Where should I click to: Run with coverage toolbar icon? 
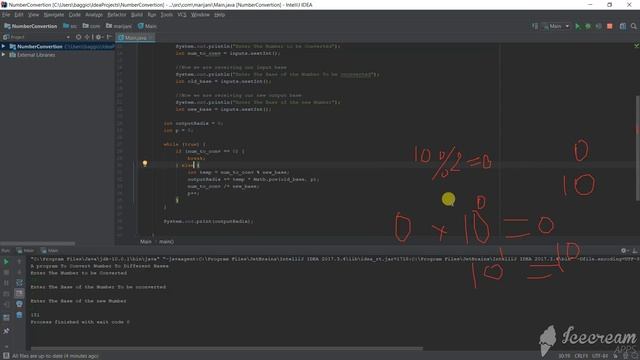598,26
